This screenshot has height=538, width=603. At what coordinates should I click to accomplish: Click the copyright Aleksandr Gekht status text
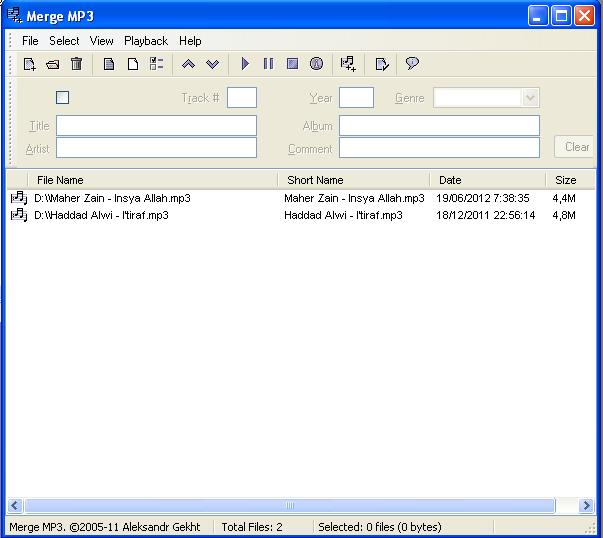[105, 527]
